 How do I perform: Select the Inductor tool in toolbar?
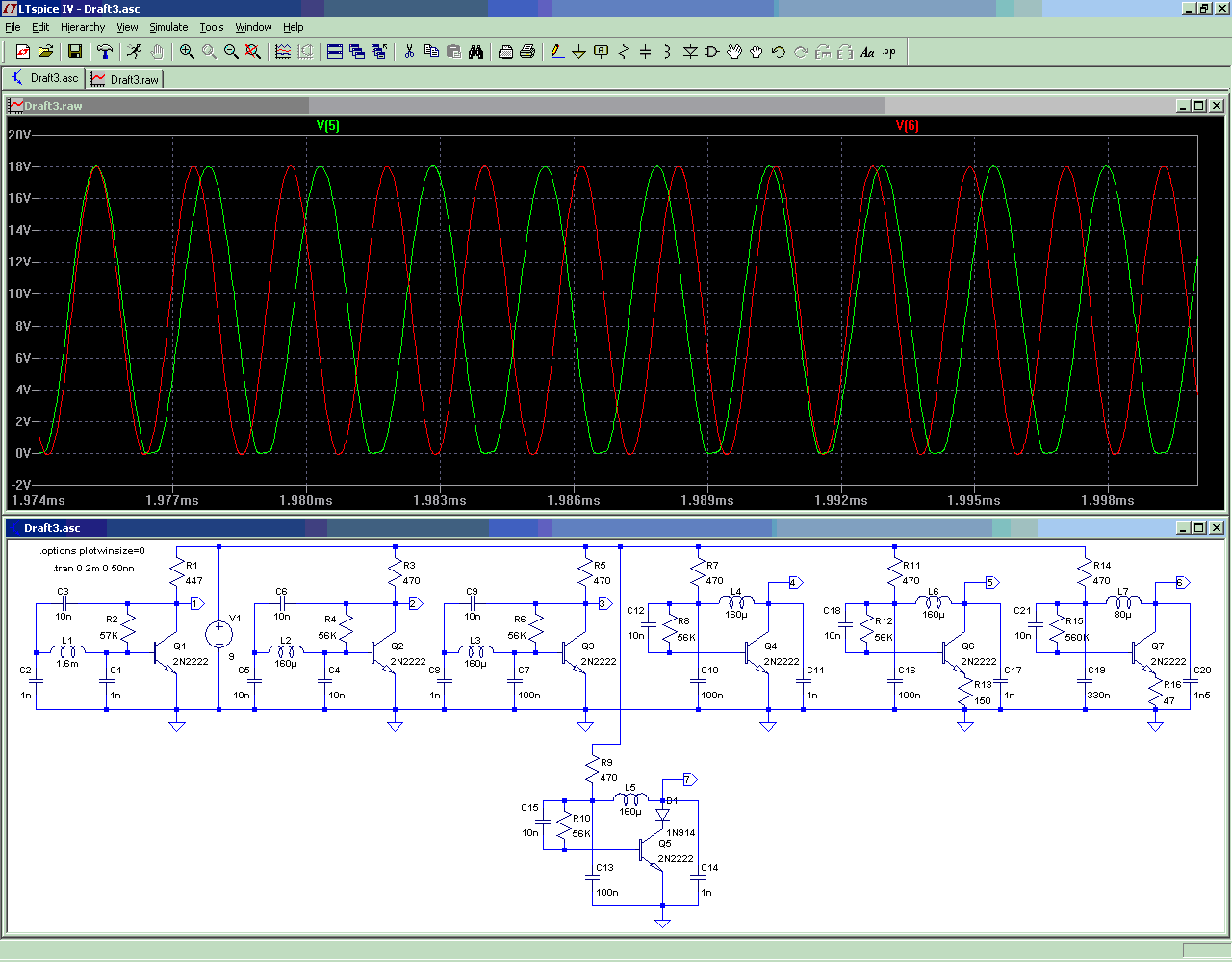click(x=667, y=52)
